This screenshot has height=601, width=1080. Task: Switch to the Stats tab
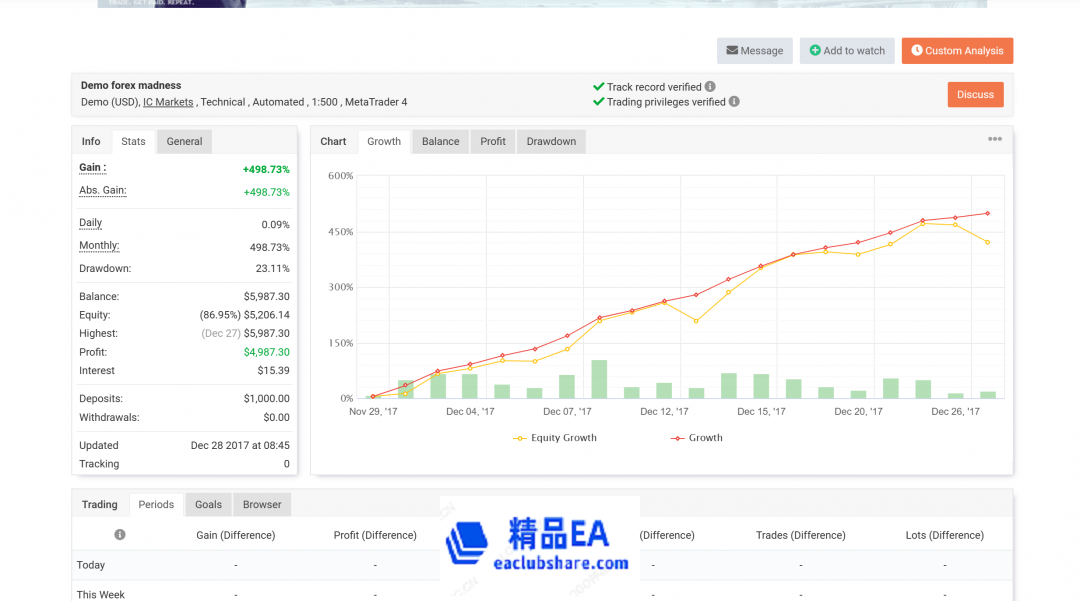[x=133, y=142]
